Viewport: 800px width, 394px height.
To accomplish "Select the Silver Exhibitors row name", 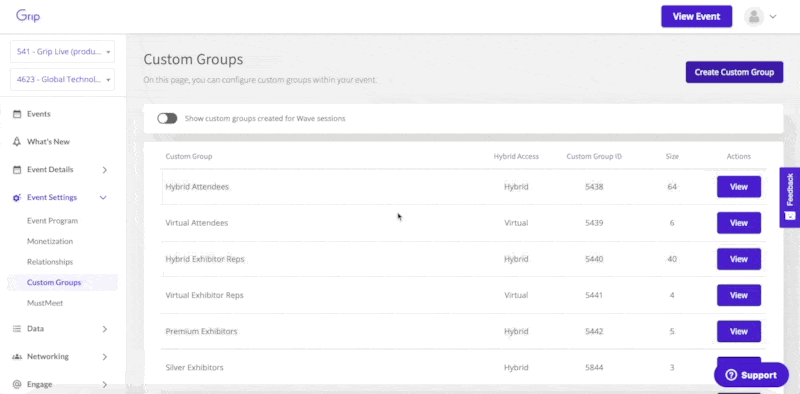I will click(194, 367).
